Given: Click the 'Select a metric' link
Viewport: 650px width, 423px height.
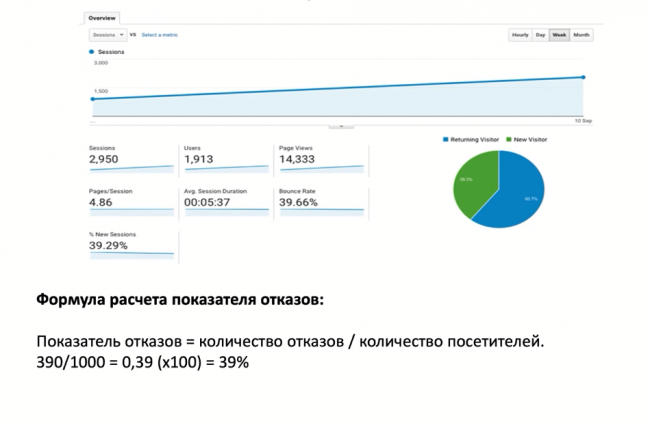Looking at the screenshot, I should pyautogui.click(x=159, y=35).
